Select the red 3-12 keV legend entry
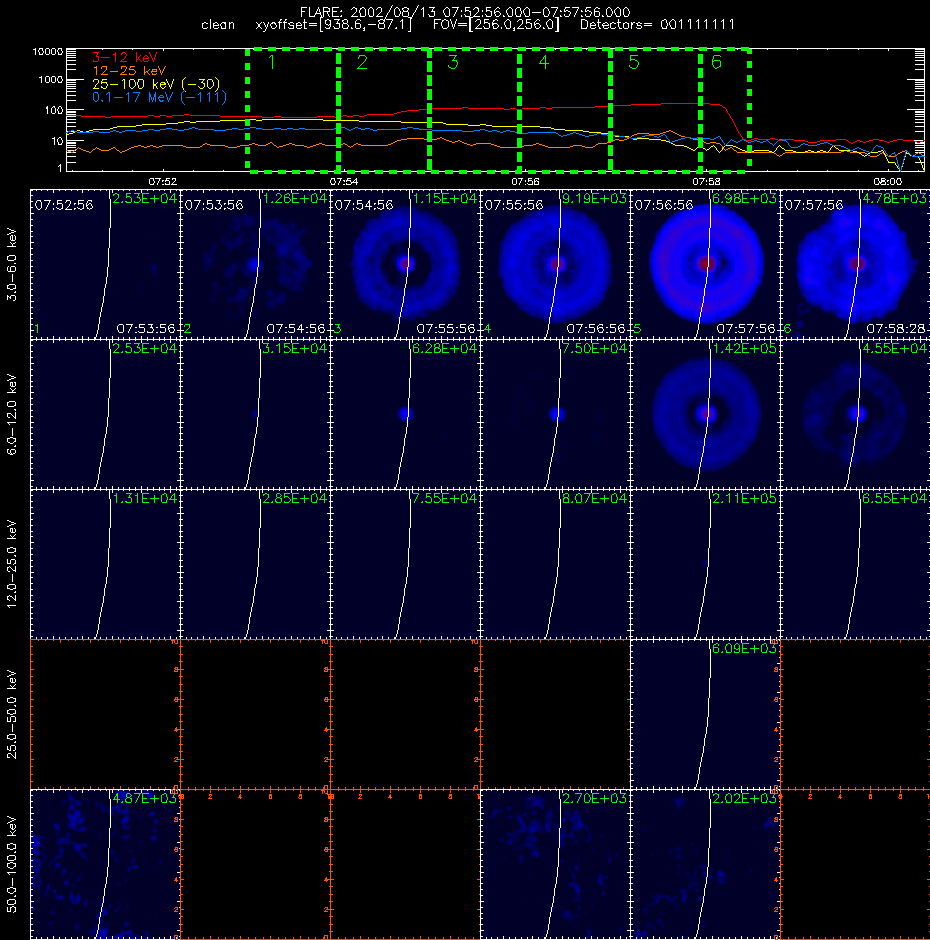 [124, 58]
